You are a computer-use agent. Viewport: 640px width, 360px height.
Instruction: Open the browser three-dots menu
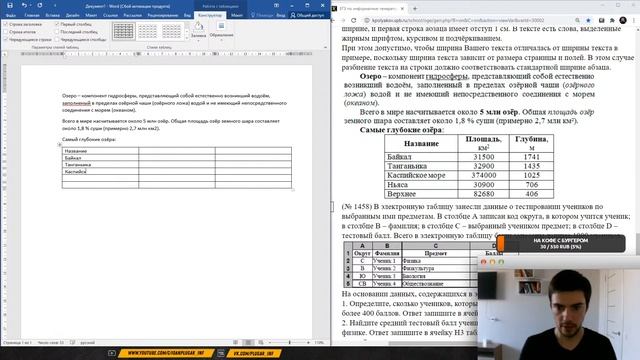point(634,20)
